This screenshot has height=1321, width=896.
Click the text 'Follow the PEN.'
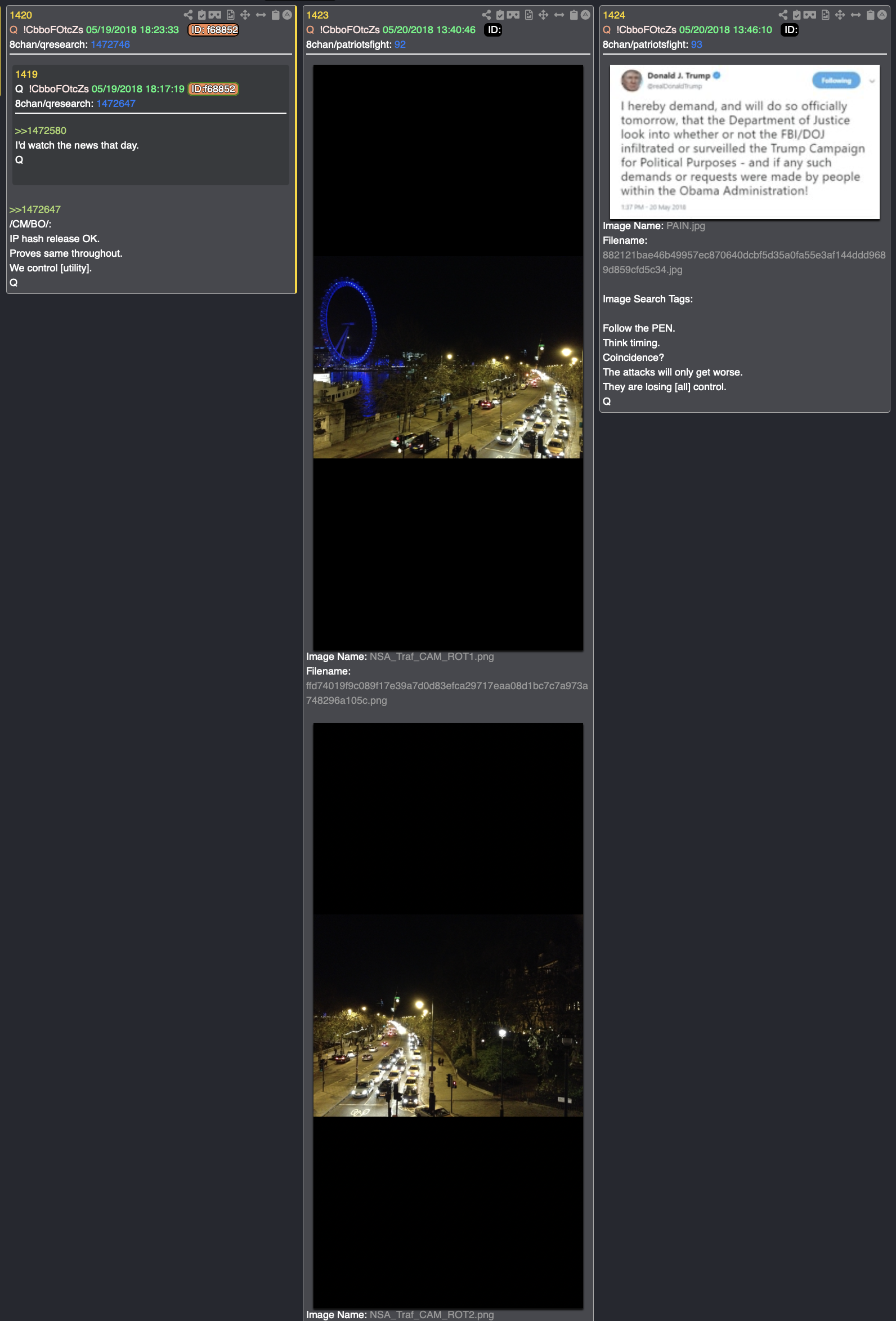click(639, 328)
